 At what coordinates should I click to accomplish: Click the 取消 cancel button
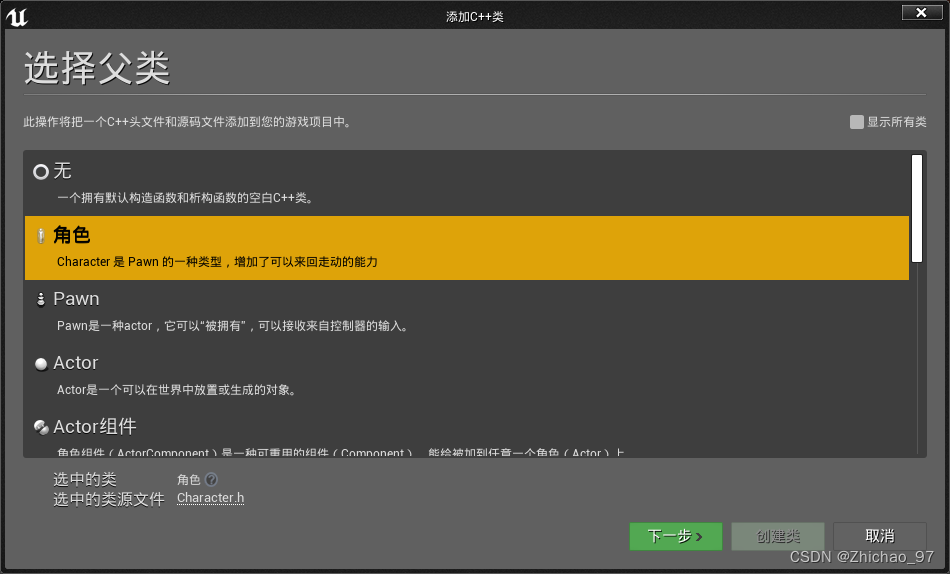[x=880, y=536]
